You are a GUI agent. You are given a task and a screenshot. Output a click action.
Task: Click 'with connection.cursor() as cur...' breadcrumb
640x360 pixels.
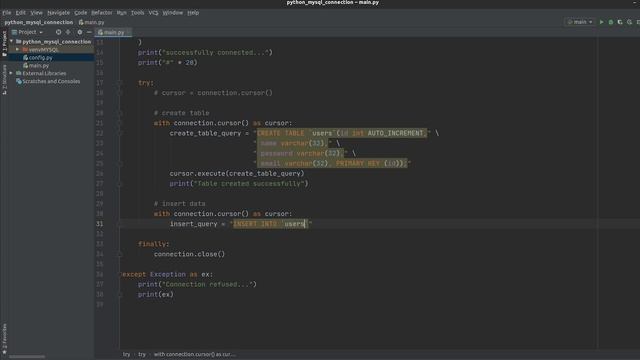pyautogui.click(x=194, y=354)
